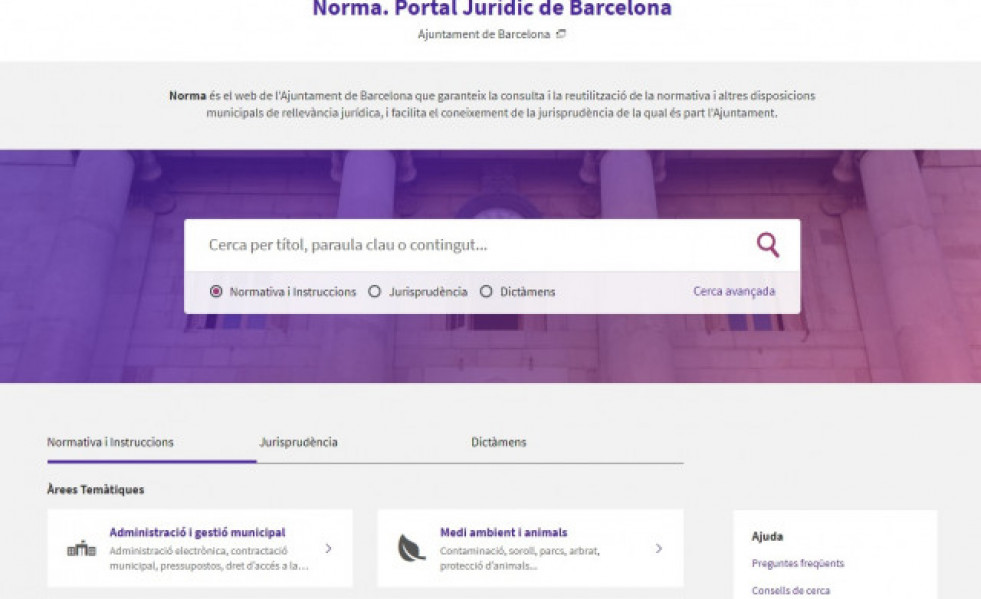Select the Normativa i Instruccions radio button
Viewport: 981px width, 599px height.
point(216,292)
